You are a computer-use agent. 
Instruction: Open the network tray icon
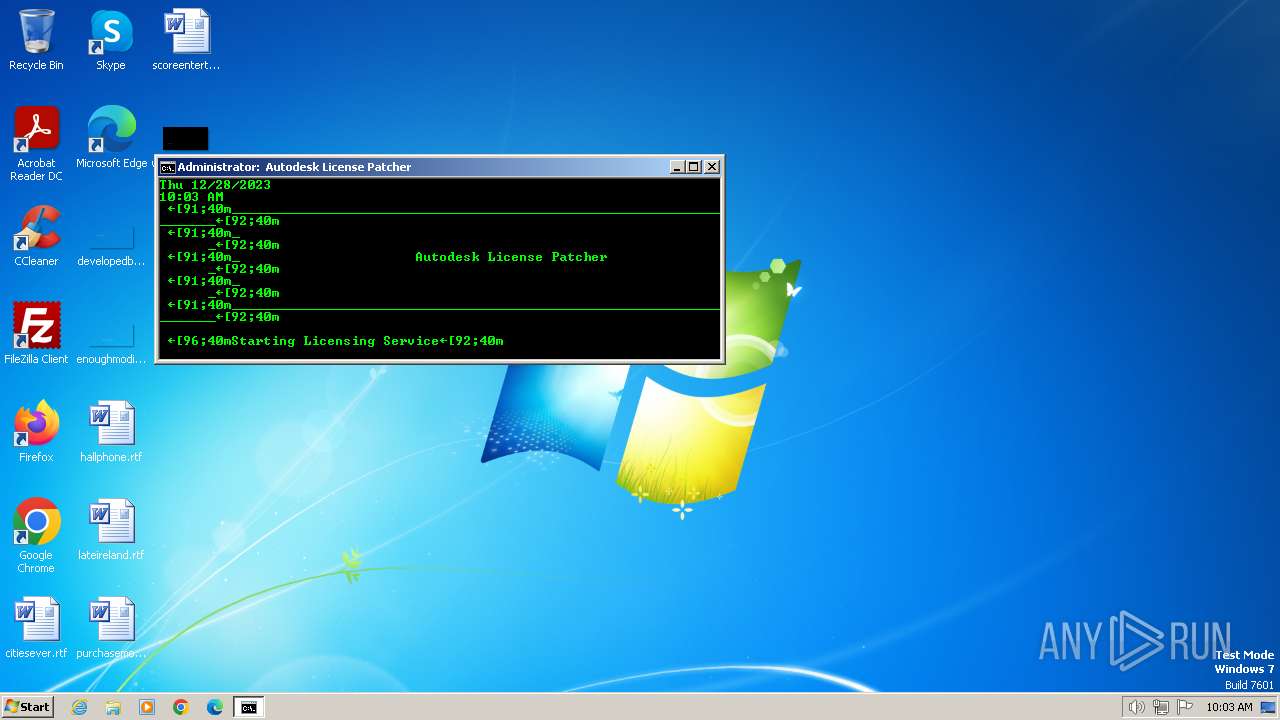(1161, 707)
